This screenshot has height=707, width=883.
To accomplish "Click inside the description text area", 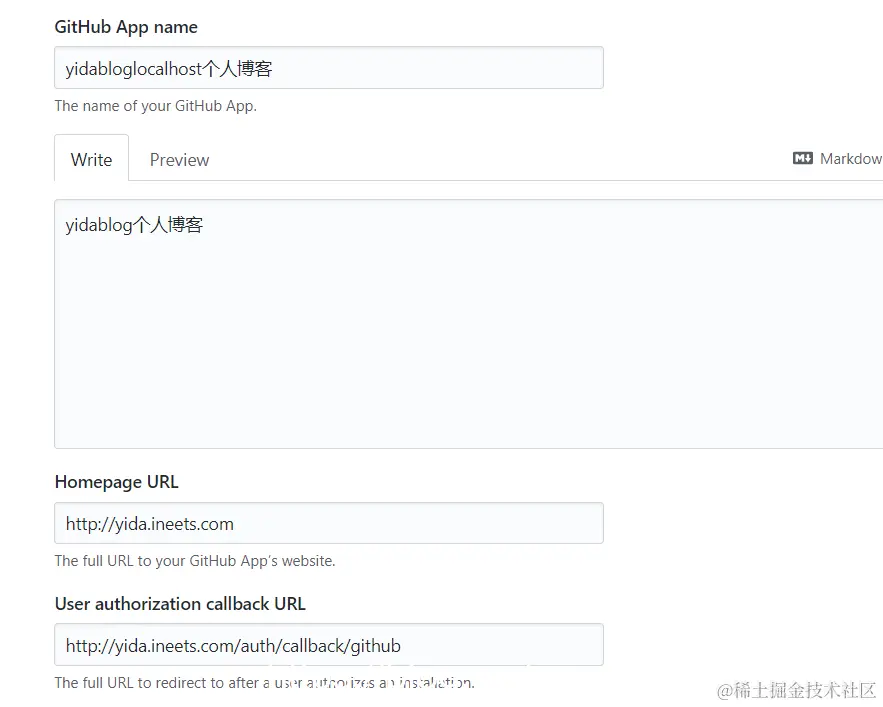I will click(469, 324).
